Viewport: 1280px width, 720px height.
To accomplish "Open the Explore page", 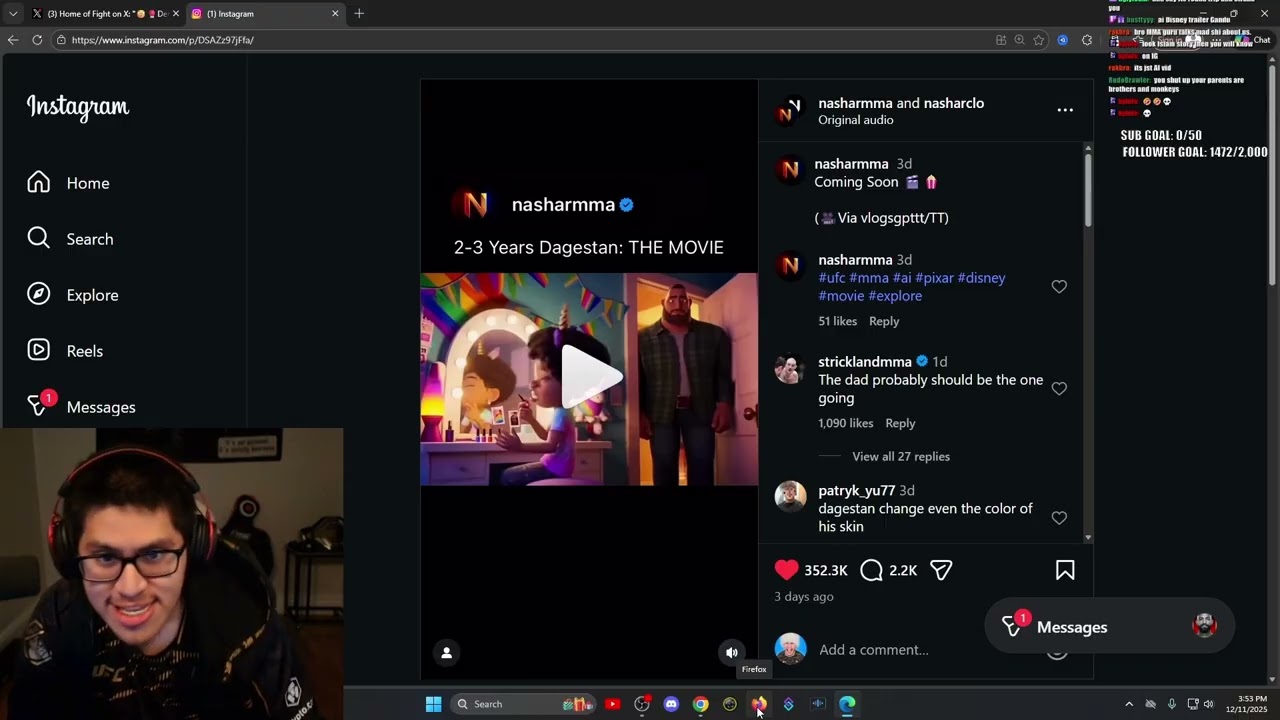I will click(72, 295).
